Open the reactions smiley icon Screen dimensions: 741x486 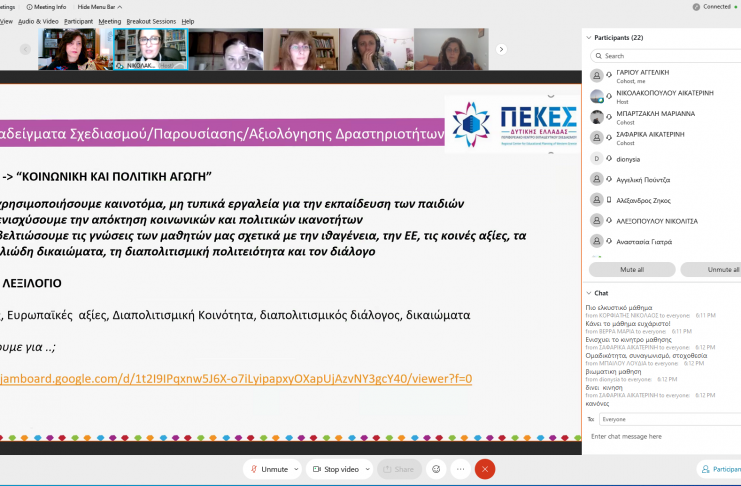435,469
